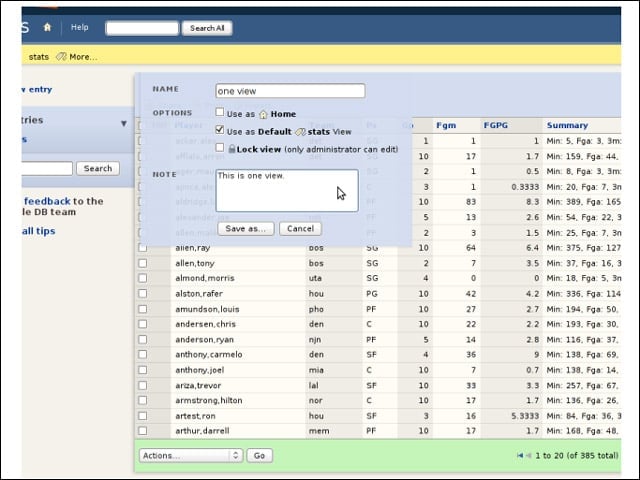The image size is (640, 480).
Task: Uncheck Use as Default stats View
Action: (220, 130)
